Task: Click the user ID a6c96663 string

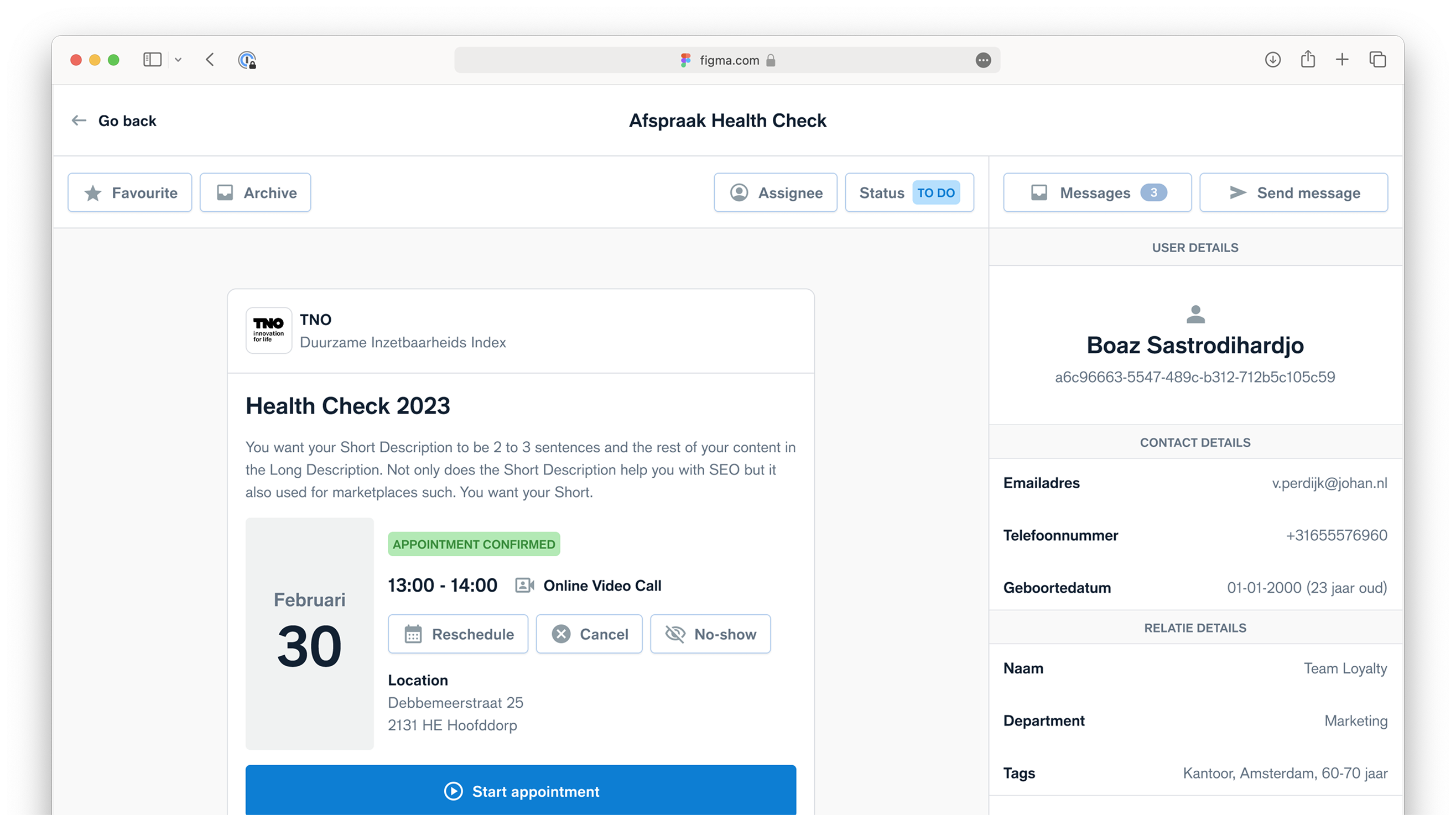Action: pyautogui.click(x=1195, y=377)
